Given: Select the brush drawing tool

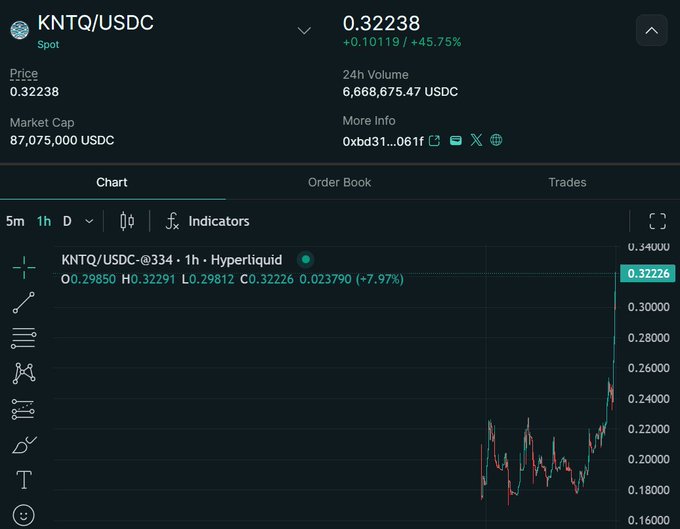Looking at the screenshot, I should click(x=24, y=445).
